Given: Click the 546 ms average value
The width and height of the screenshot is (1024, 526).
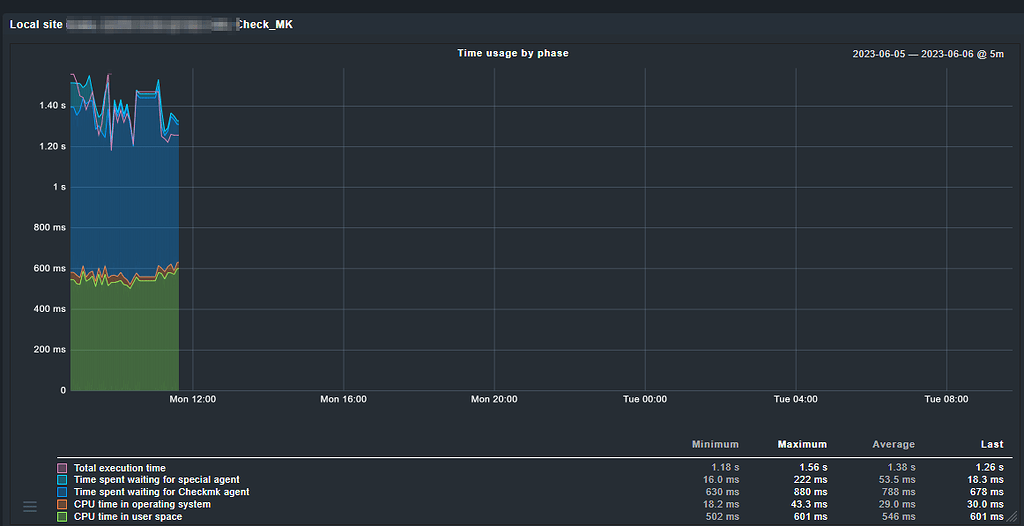Looking at the screenshot, I should tap(899, 517).
